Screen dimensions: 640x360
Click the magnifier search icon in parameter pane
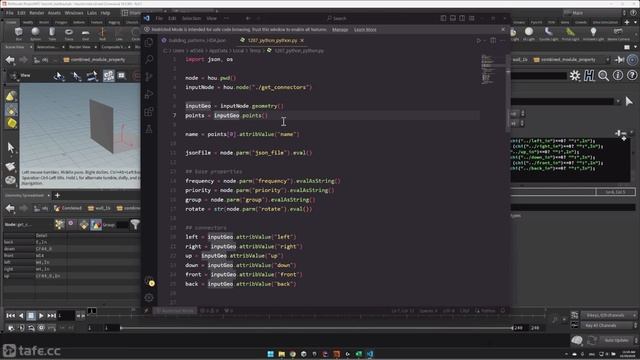pyautogui.click(x=603, y=76)
